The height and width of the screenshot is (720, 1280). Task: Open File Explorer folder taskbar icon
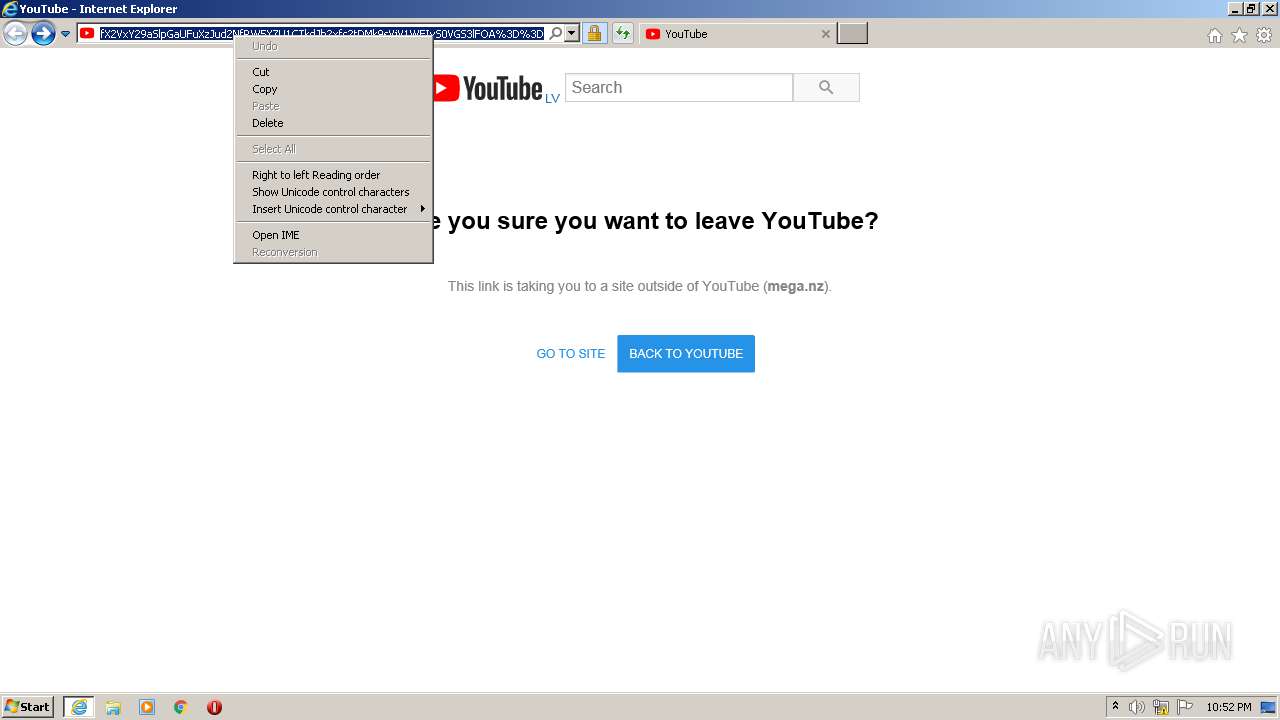click(x=113, y=707)
